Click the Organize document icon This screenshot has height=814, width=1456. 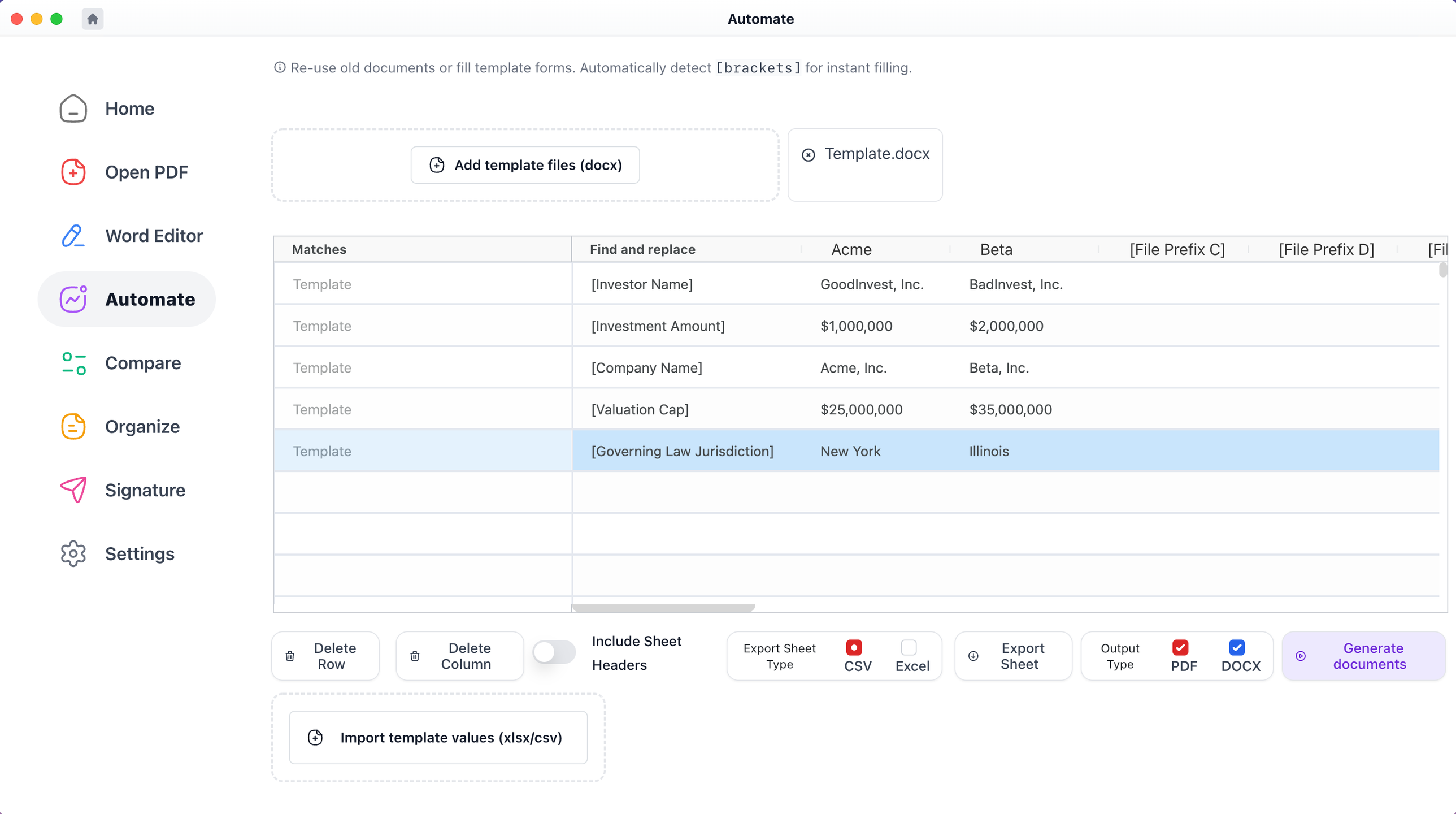point(73,427)
